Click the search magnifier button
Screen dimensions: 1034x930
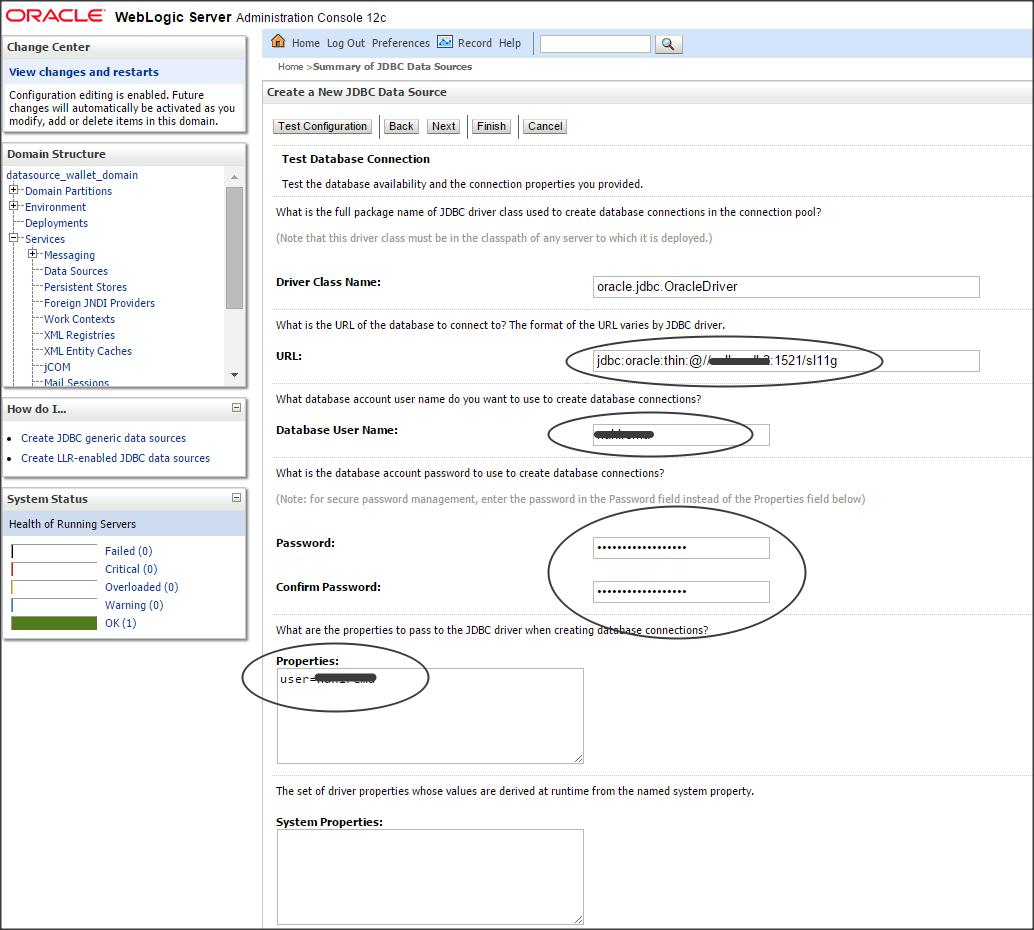click(668, 44)
